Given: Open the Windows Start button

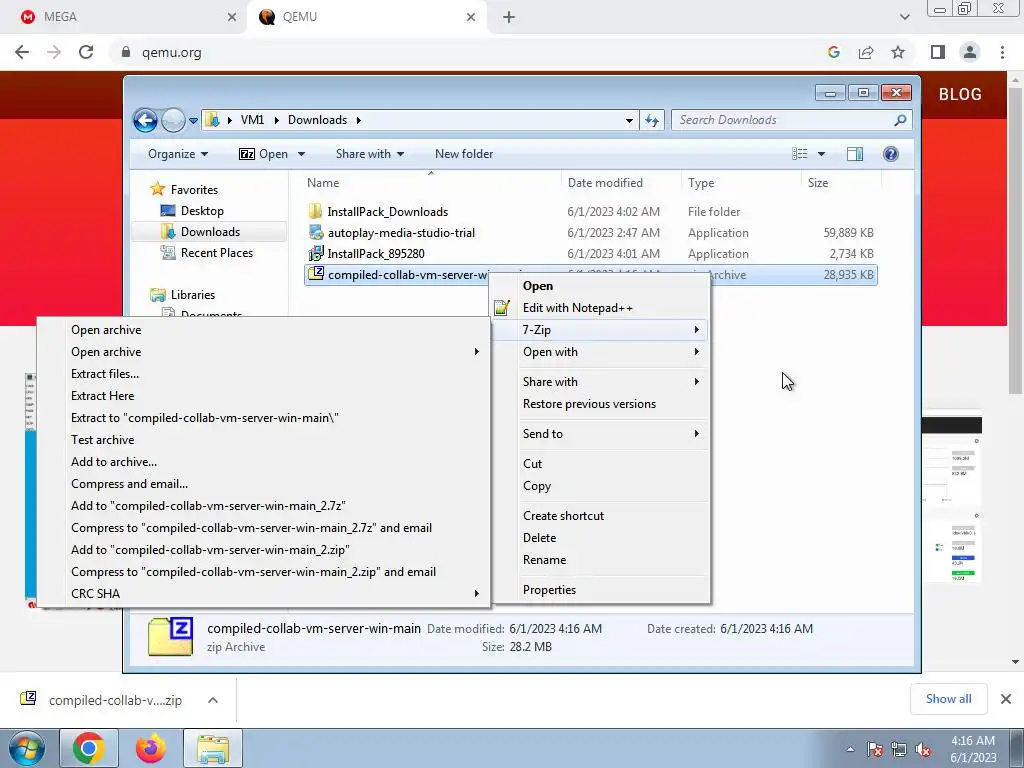Looking at the screenshot, I should 27,748.
